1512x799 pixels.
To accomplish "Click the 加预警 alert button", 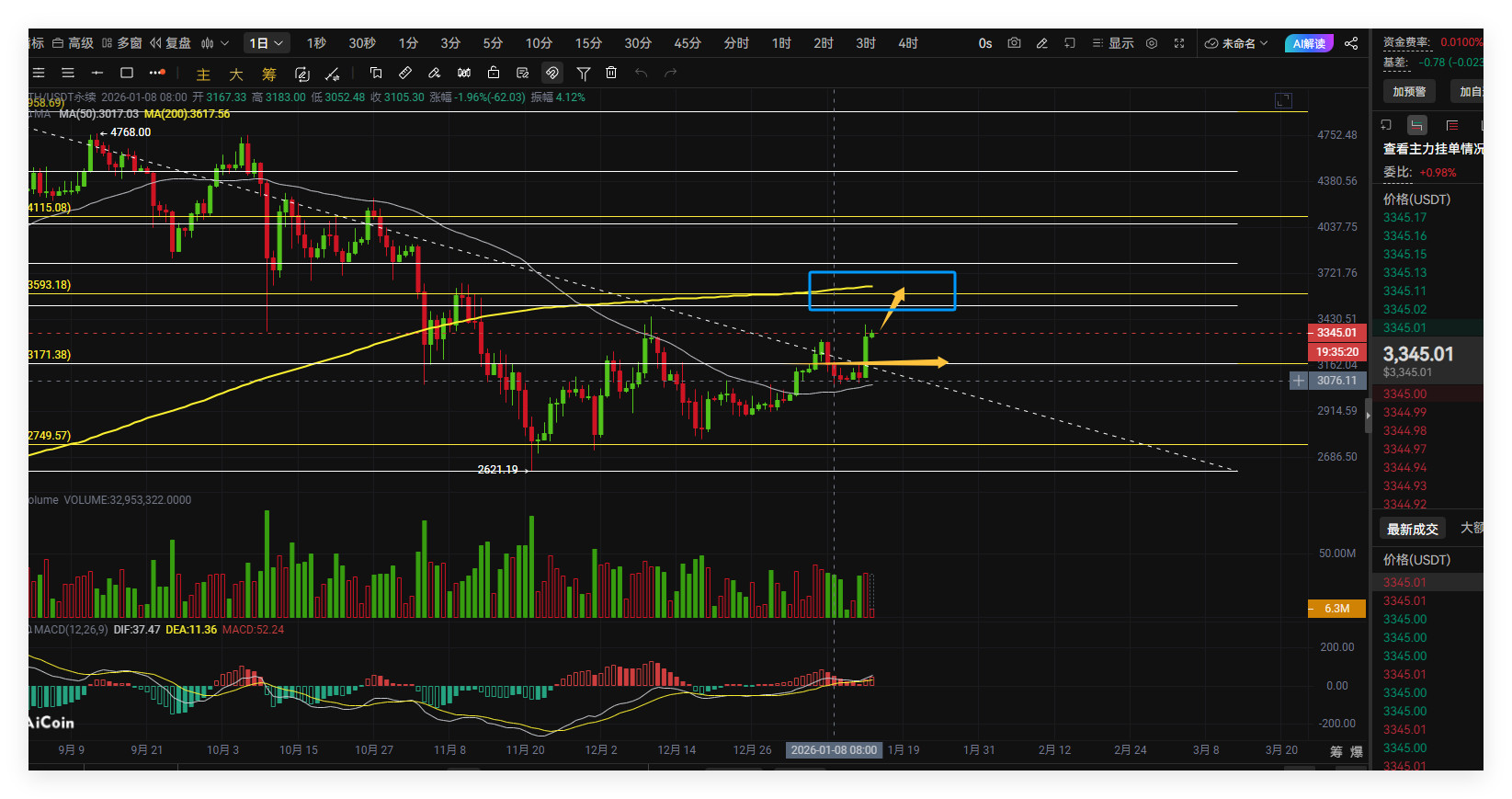I will [x=1409, y=91].
